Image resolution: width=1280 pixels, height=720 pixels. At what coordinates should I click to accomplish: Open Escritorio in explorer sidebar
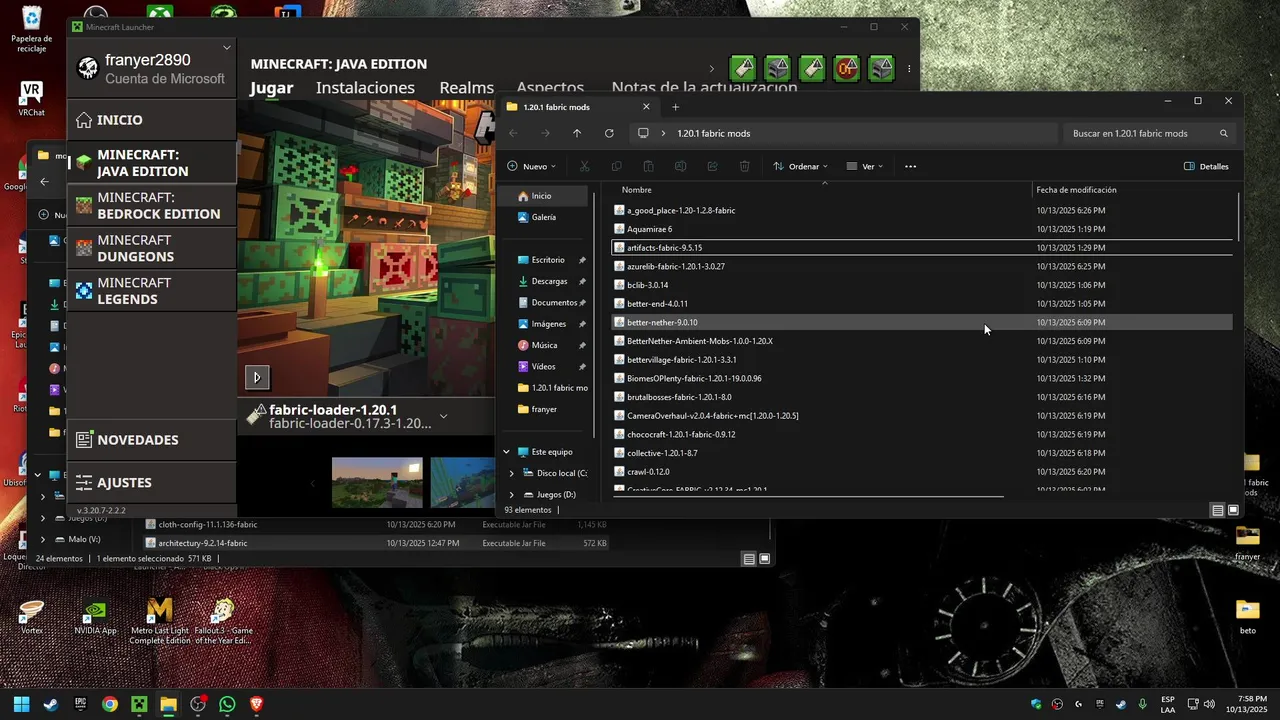(x=548, y=260)
